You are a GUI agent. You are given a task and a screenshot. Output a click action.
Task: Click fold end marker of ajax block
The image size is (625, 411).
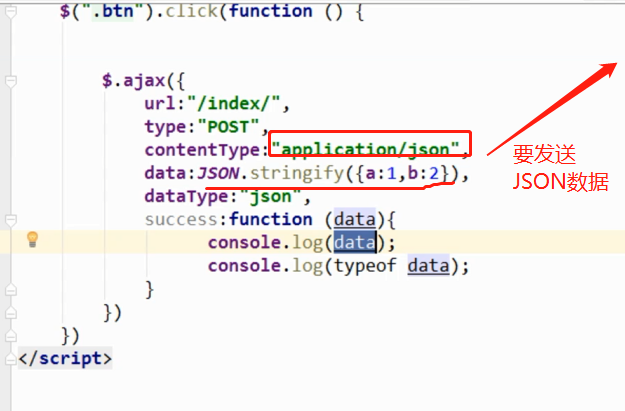[x=11, y=313]
